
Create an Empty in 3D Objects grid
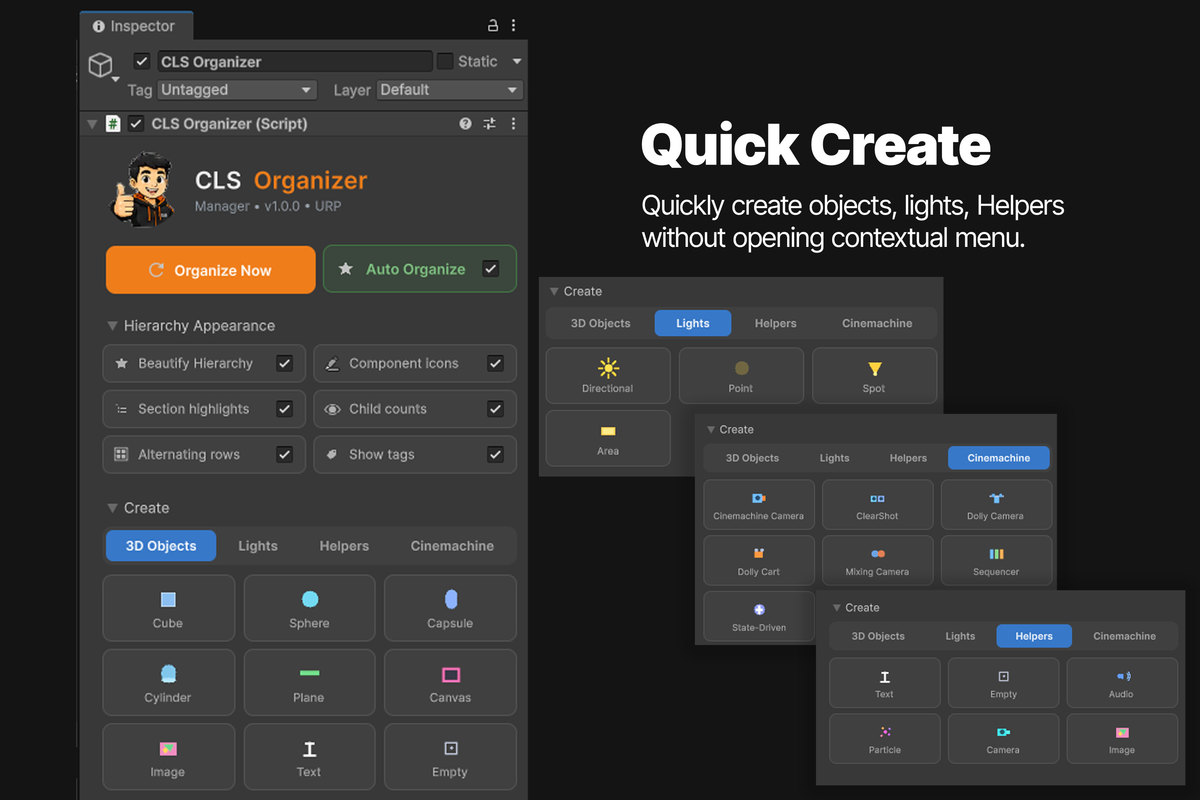point(450,757)
